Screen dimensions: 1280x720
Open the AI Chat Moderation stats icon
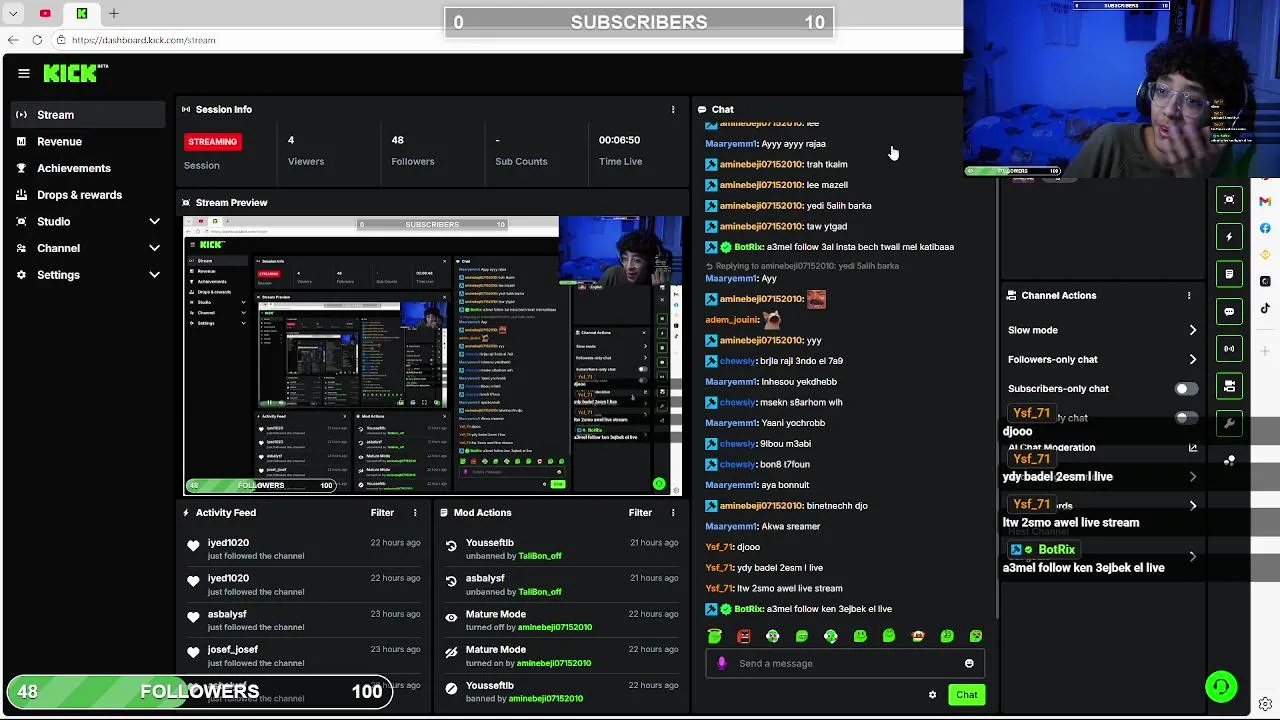pyautogui.click(x=1192, y=448)
